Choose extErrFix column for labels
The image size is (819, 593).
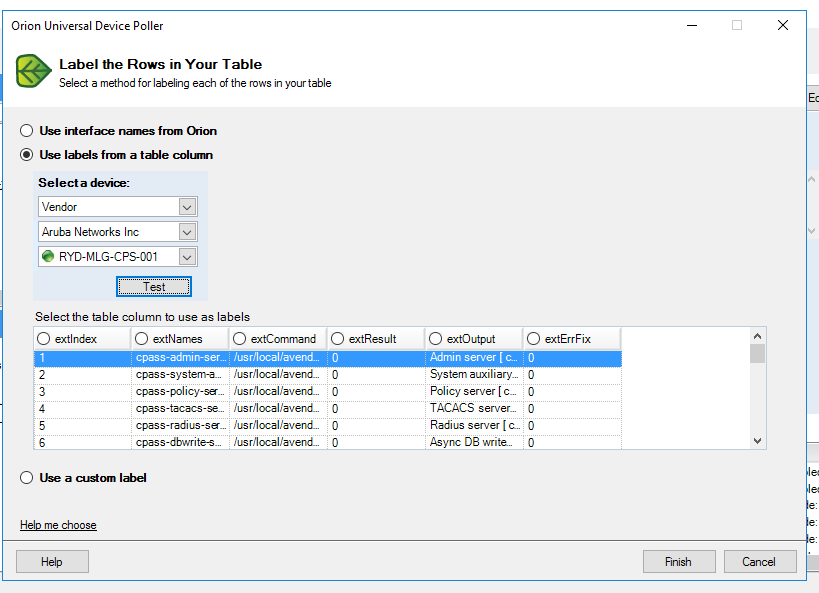coord(533,339)
